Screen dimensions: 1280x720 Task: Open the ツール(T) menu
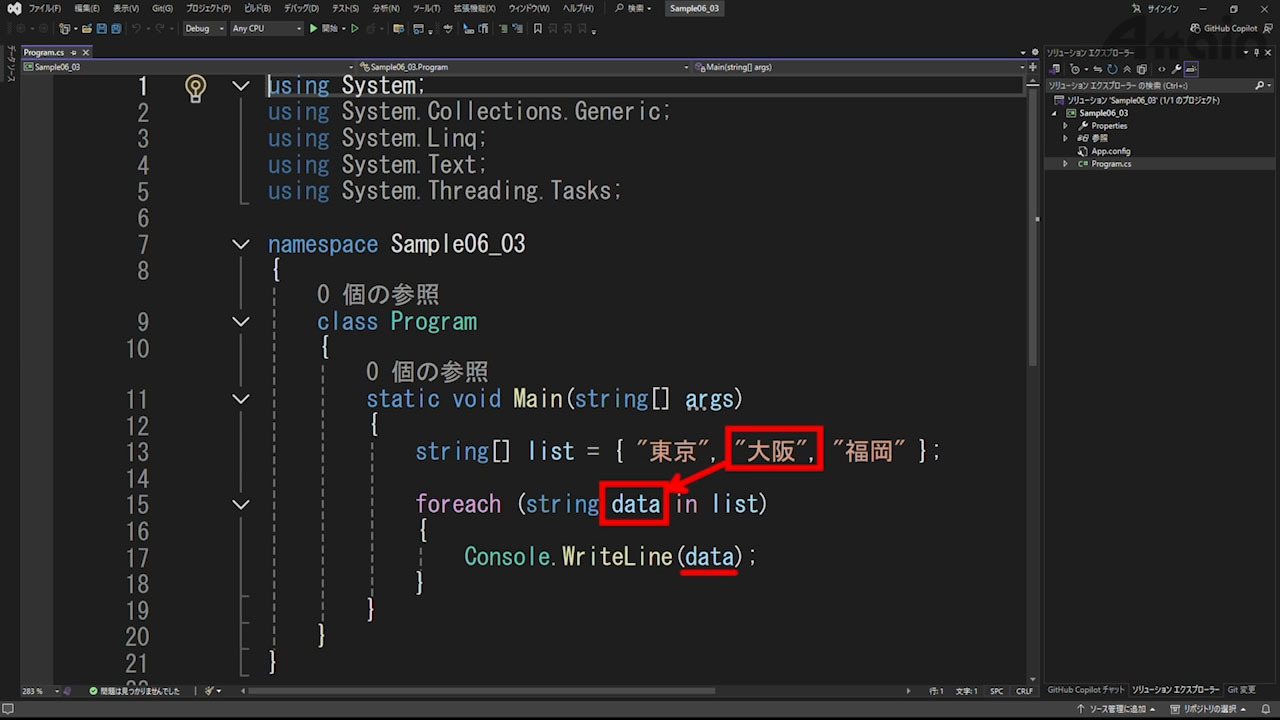(426, 8)
